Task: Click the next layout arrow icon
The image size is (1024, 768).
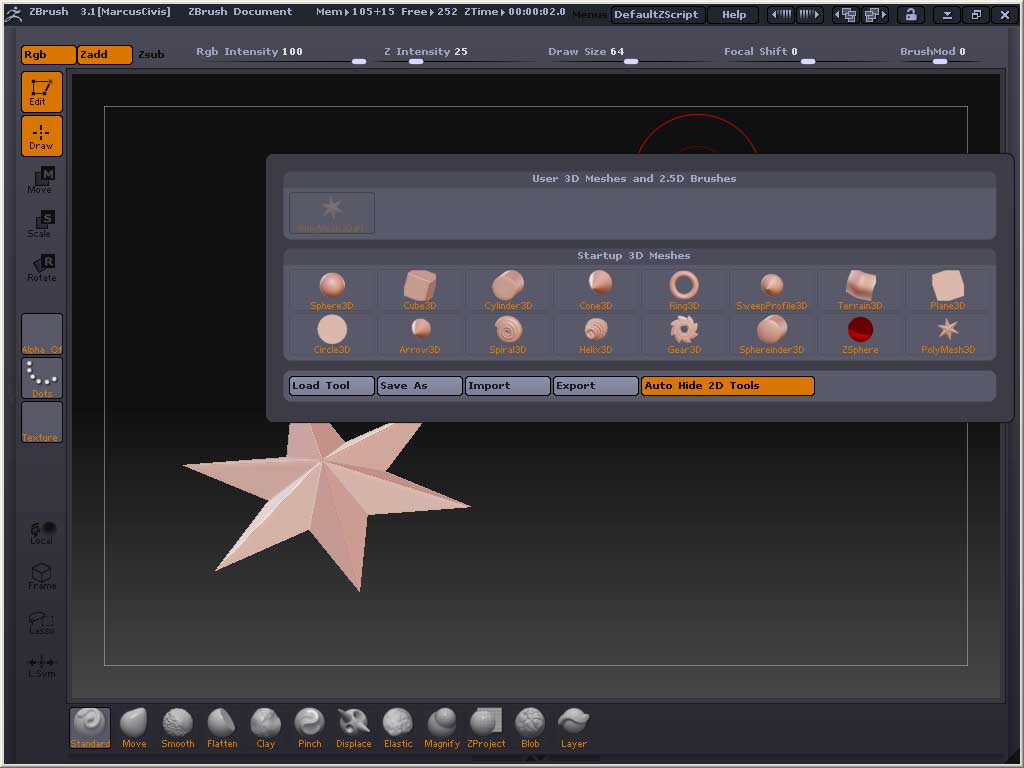Action: click(875, 14)
